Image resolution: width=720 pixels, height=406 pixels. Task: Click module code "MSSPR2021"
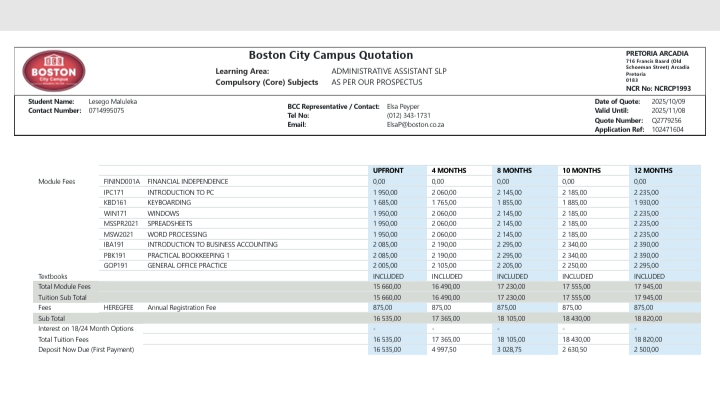pos(120,224)
